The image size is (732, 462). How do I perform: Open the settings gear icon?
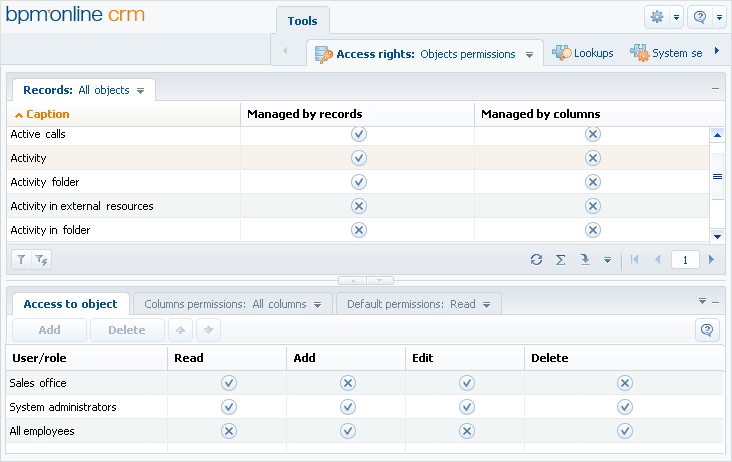(657, 17)
